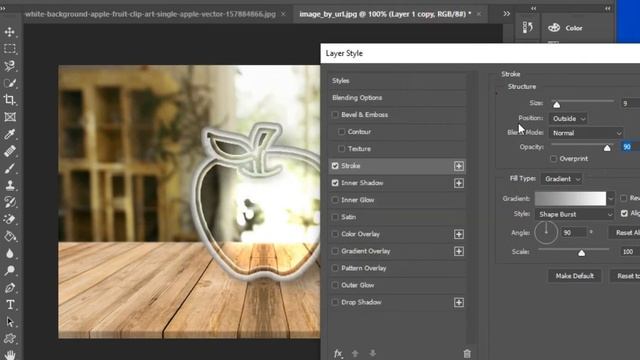Select the Pen tool
Viewport: 640px width, 360px height.
pyautogui.click(x=10, y=288)
